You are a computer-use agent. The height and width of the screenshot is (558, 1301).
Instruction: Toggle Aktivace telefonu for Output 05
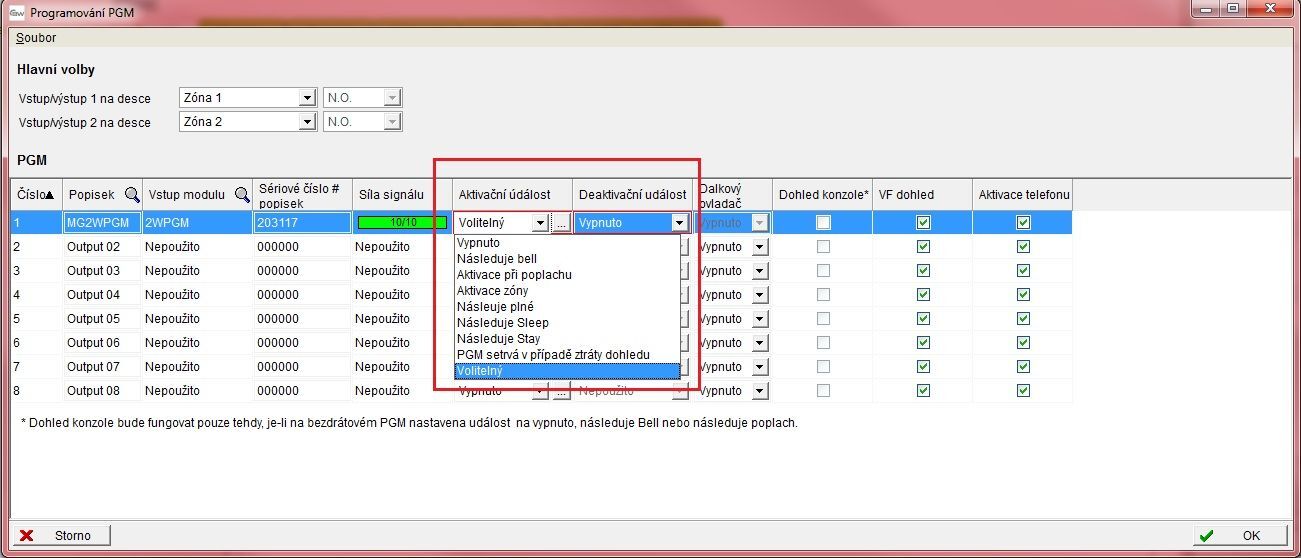pos(1023,318)
